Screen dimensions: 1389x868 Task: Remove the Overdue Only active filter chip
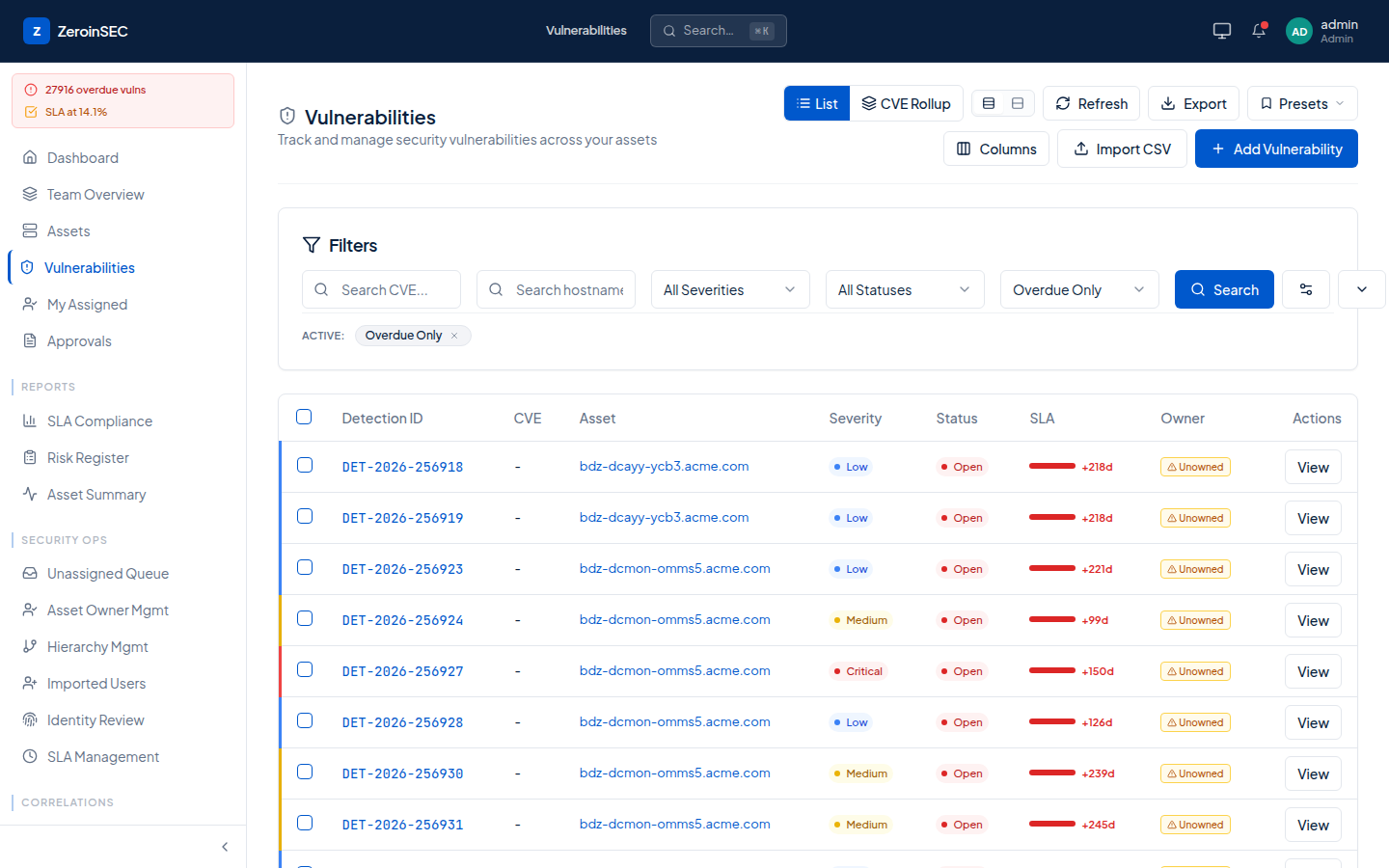point(454,336)
